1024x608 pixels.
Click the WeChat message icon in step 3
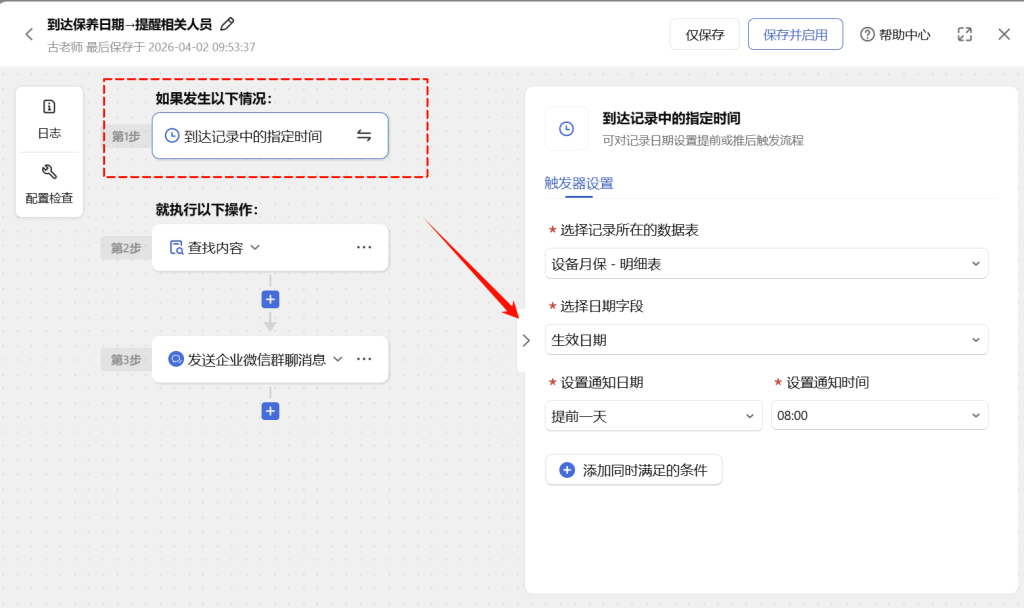click(176, 359)
